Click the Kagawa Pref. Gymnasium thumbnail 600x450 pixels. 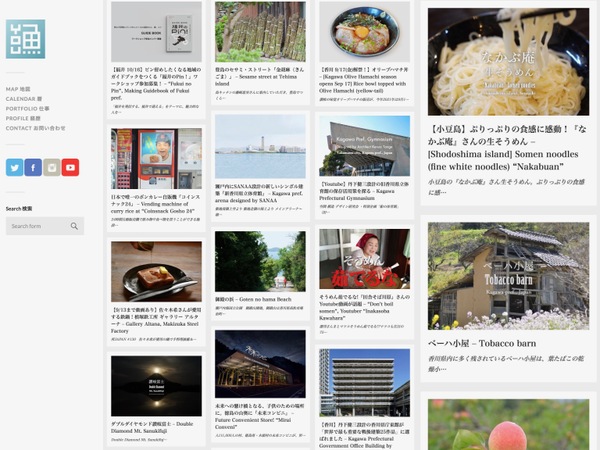point(364,146)
